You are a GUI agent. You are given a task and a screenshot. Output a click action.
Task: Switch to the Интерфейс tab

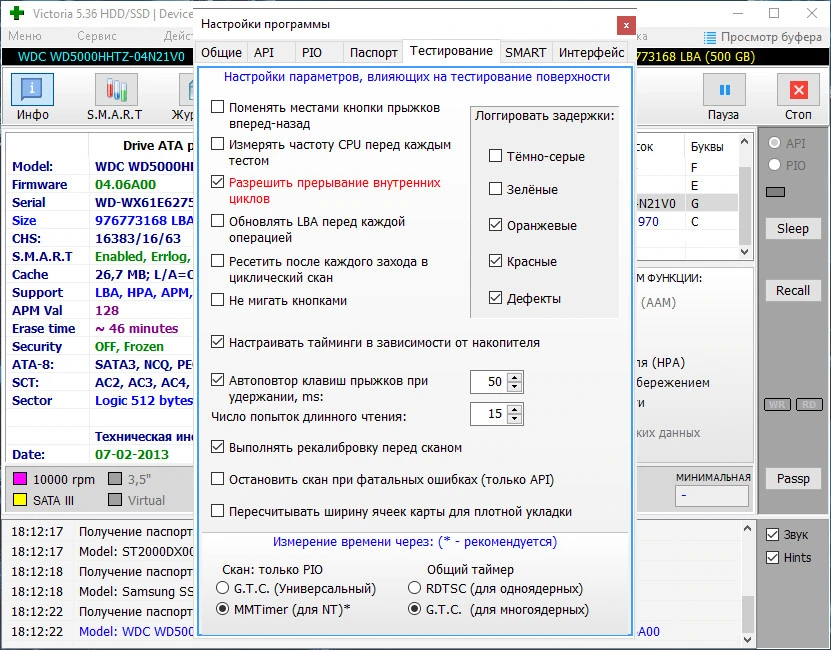coord(591,52)
